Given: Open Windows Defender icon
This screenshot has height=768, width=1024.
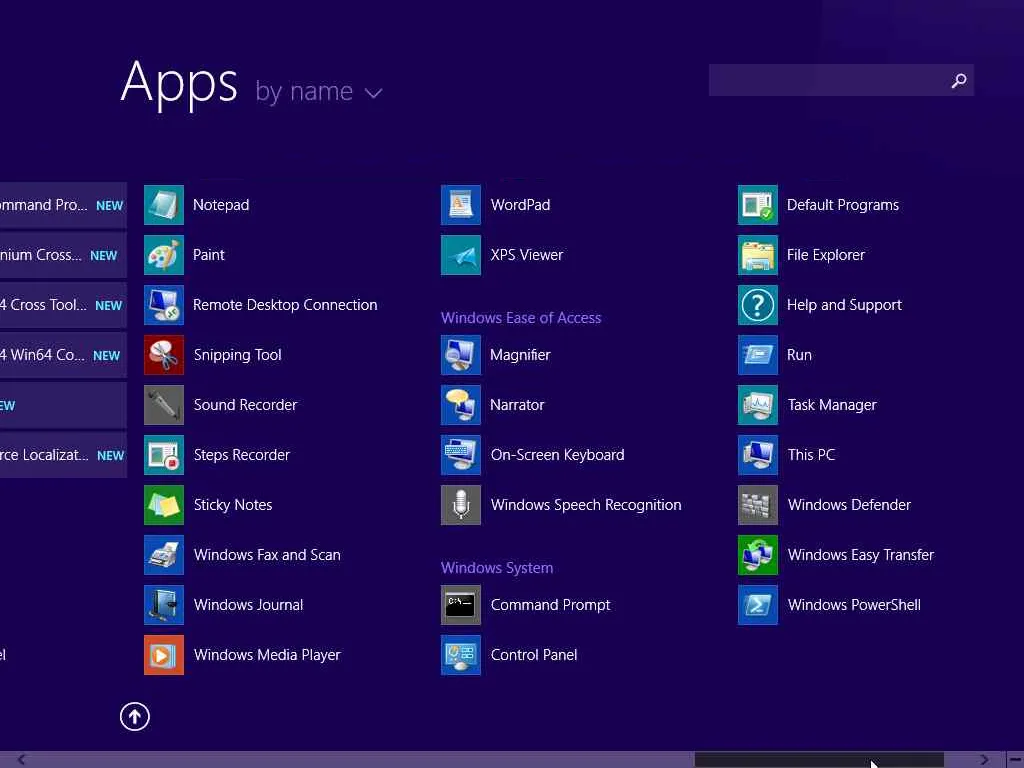Looking at the screenshot, I should (x=758, y=505).
